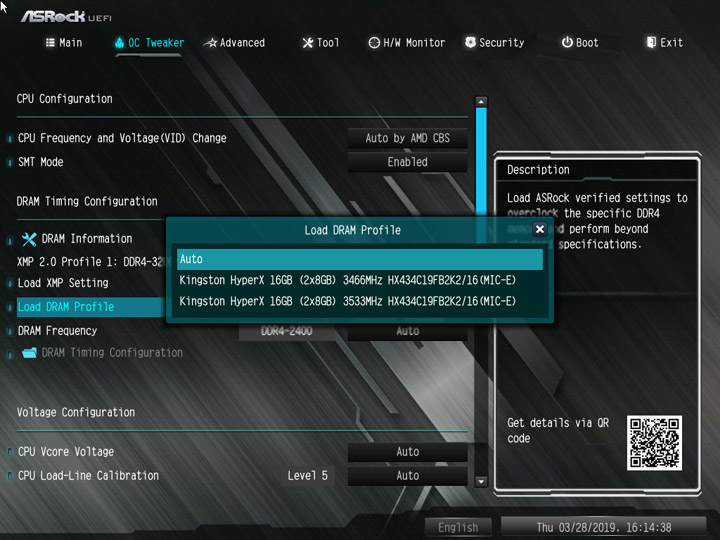720x540 pixels.
Task: Select CPU Frequency and Voltage(VID) Change row
Action: [x=122, y=138]
